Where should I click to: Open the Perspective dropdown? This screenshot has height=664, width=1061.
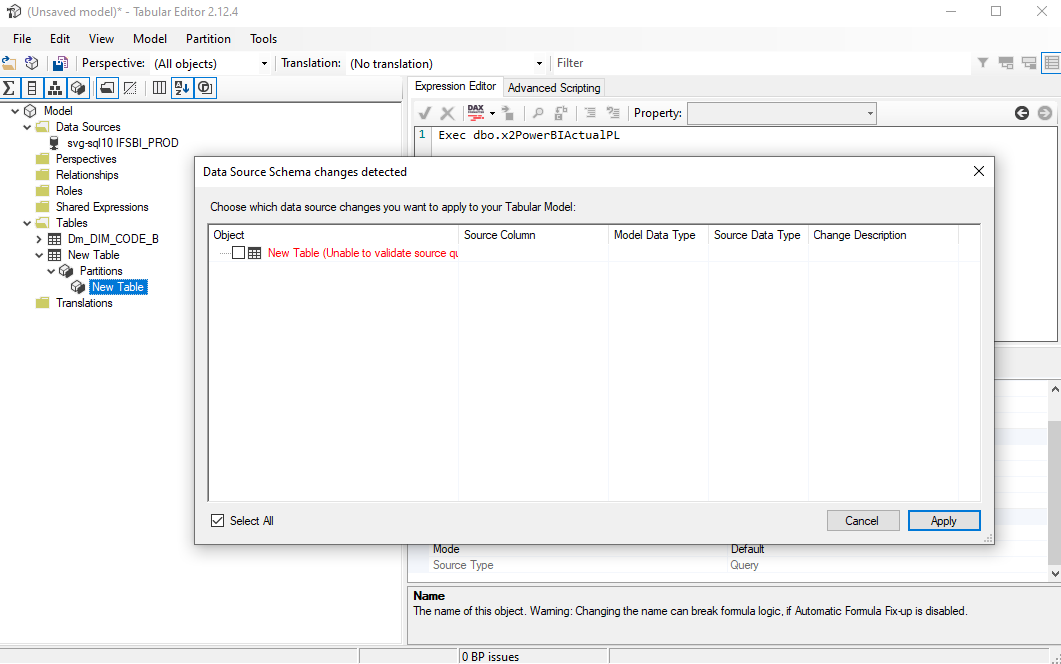point(265,62)
